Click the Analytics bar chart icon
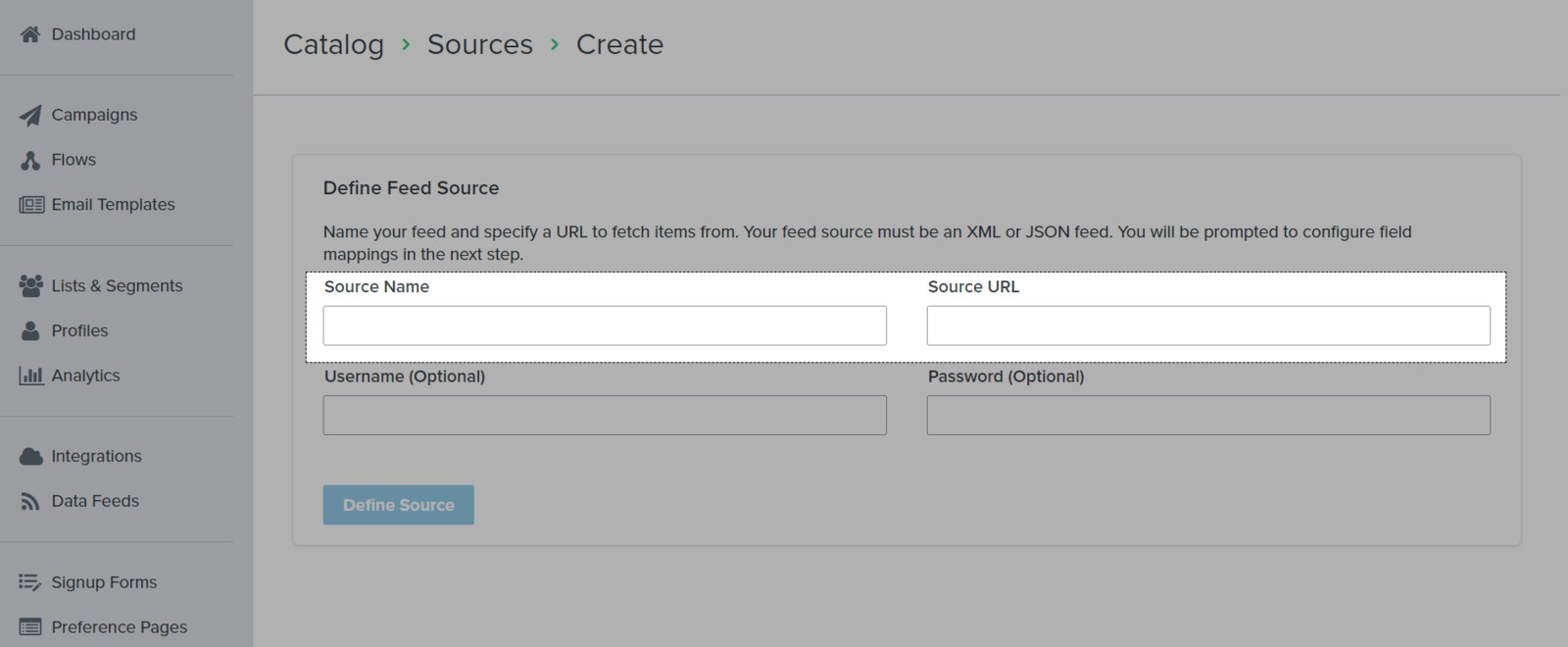 coord(31,376)
